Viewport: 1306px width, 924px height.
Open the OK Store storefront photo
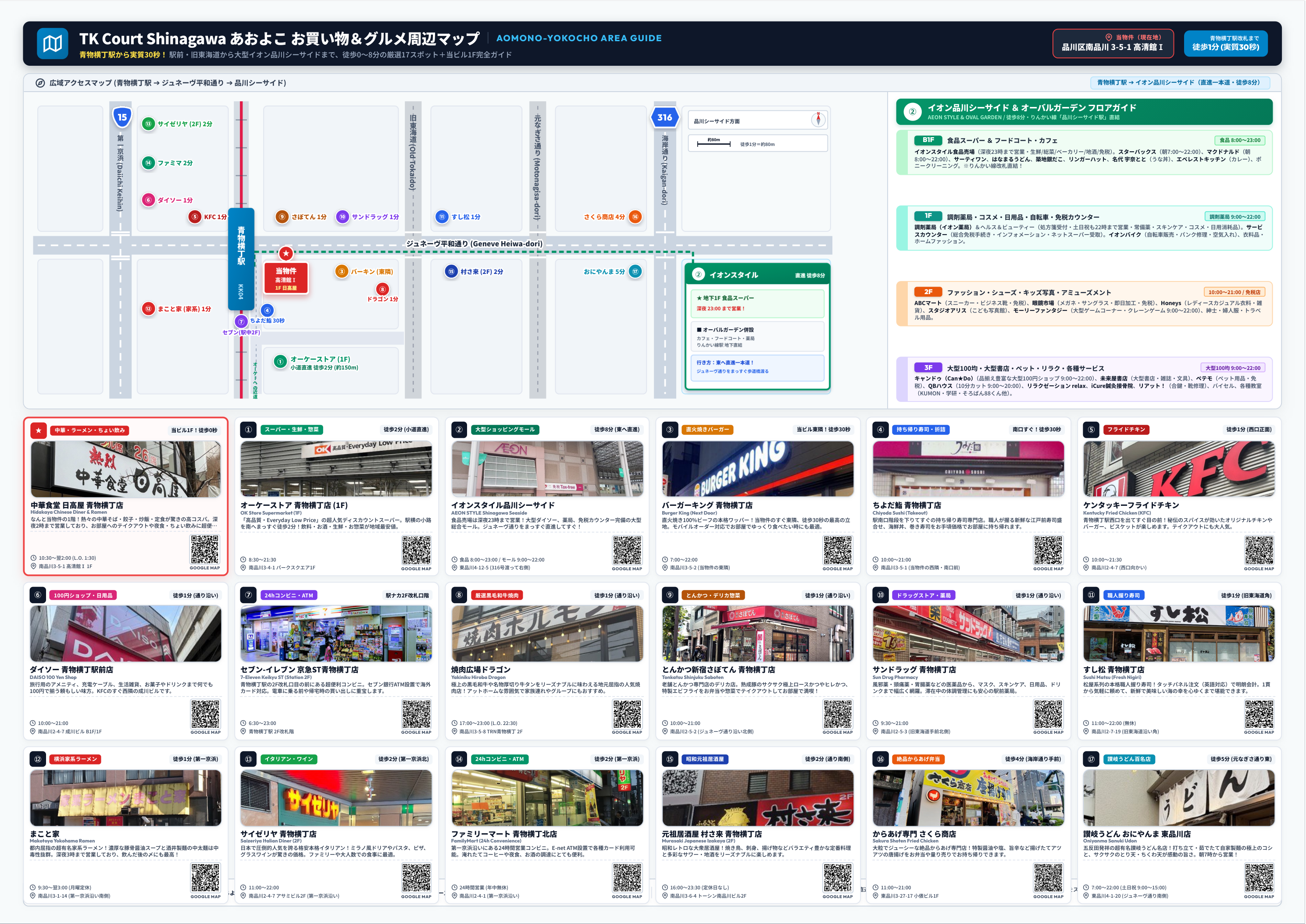click(336, 469)
